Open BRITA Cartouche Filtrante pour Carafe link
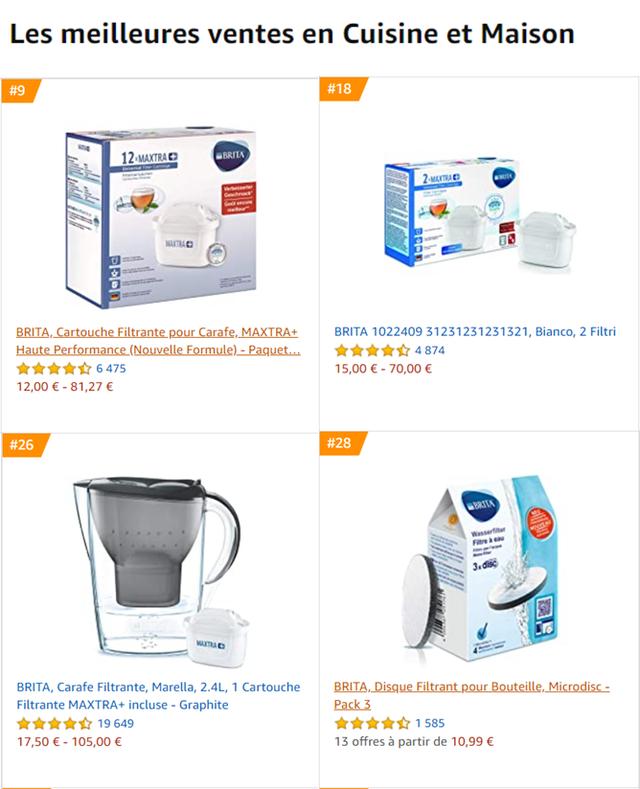Image resolution: width=640 pixels, height=789 pixels. (158, 341)
